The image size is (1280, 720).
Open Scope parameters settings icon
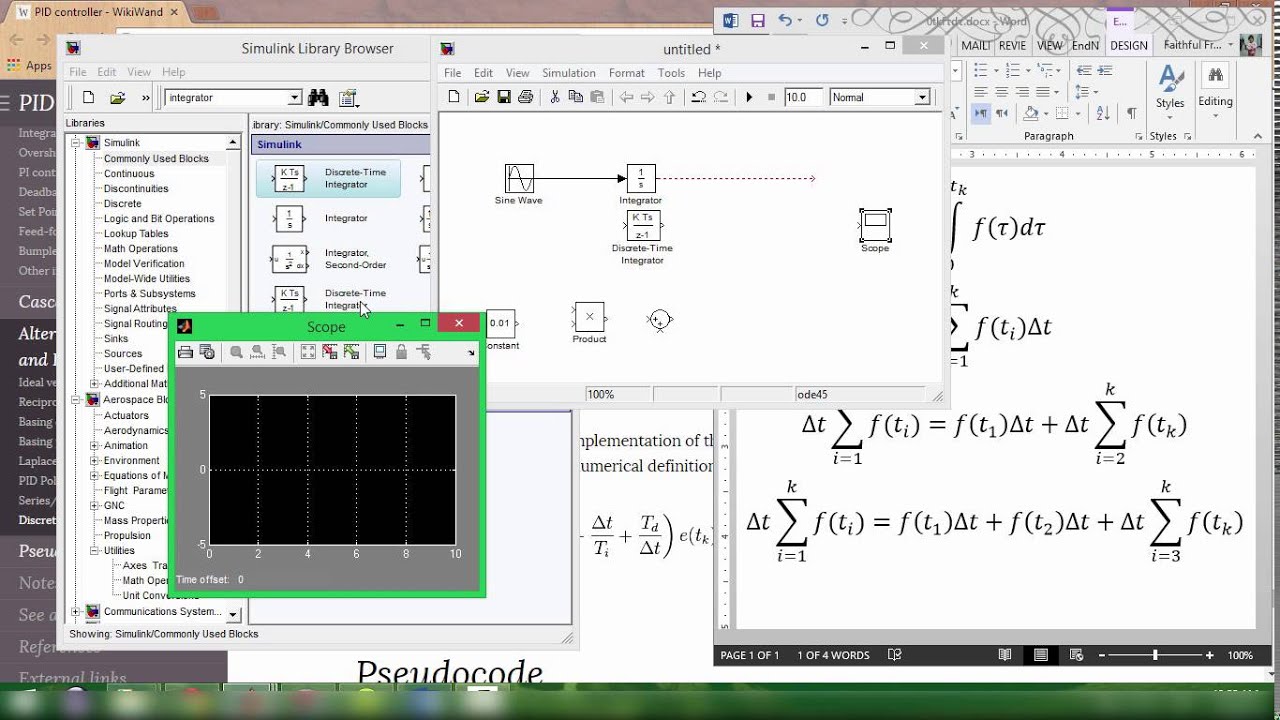pos(207,352)
